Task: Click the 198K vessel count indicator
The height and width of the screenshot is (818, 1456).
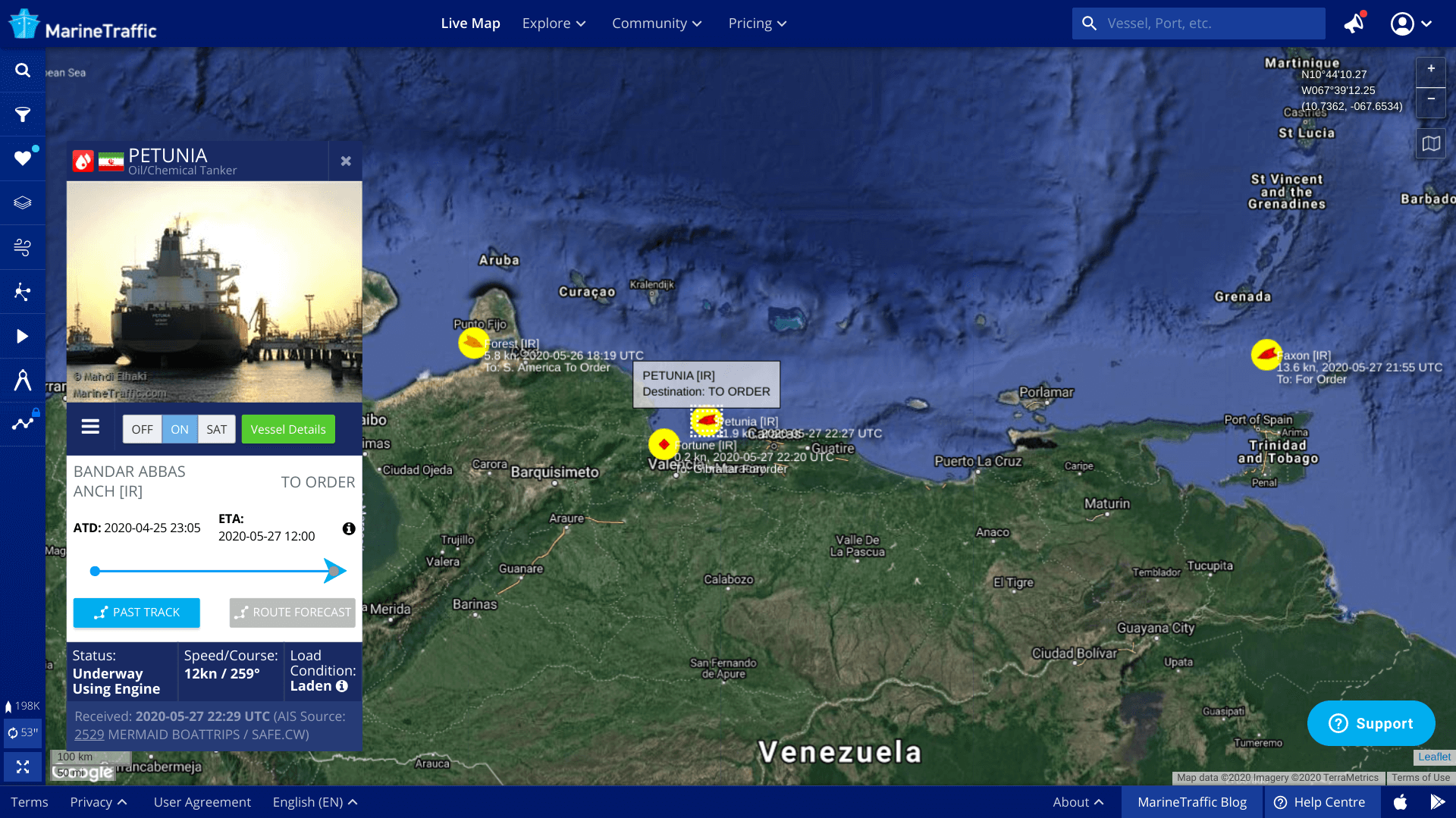Action: (23, 706)
